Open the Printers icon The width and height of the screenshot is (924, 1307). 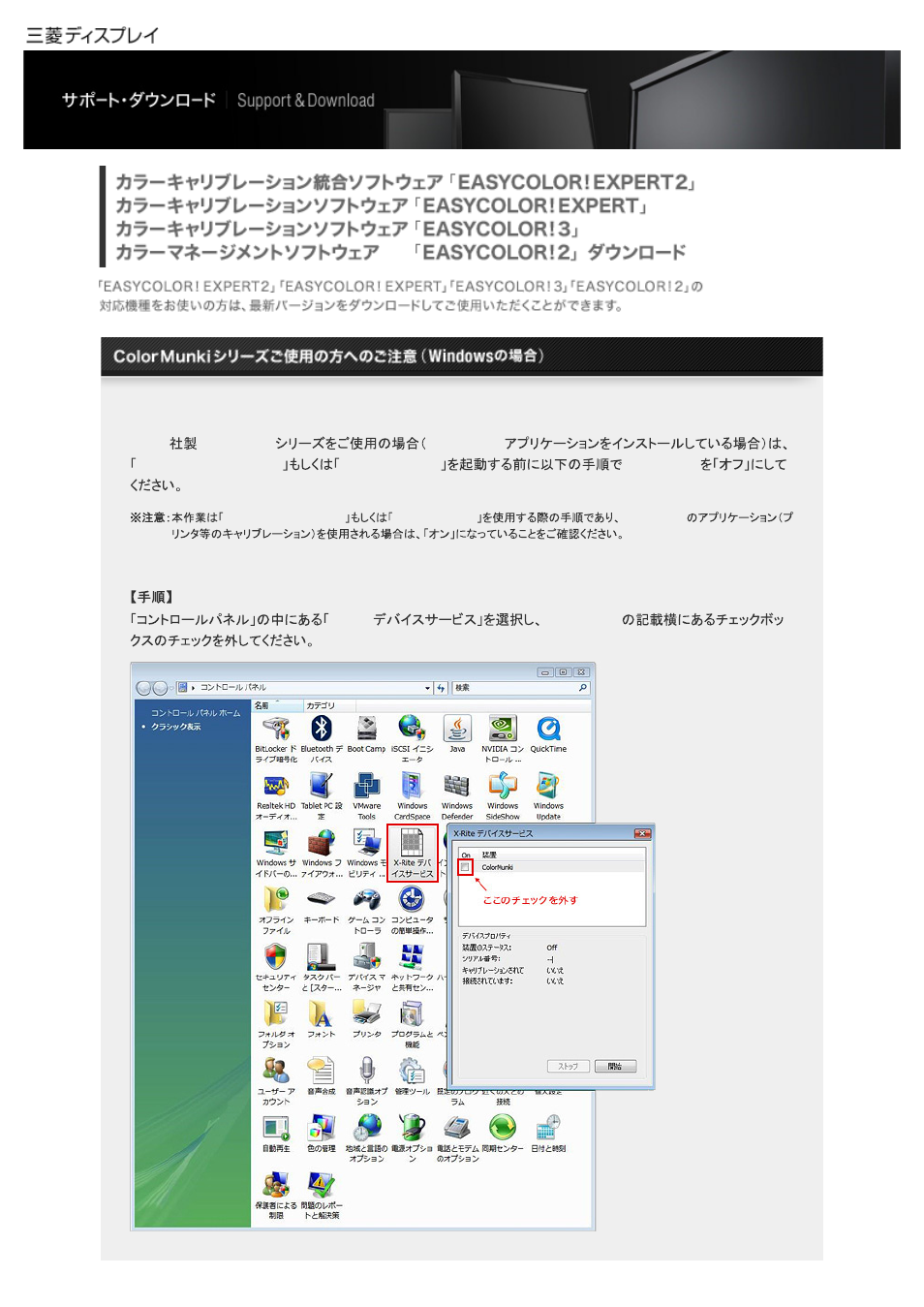[366, 1019]
